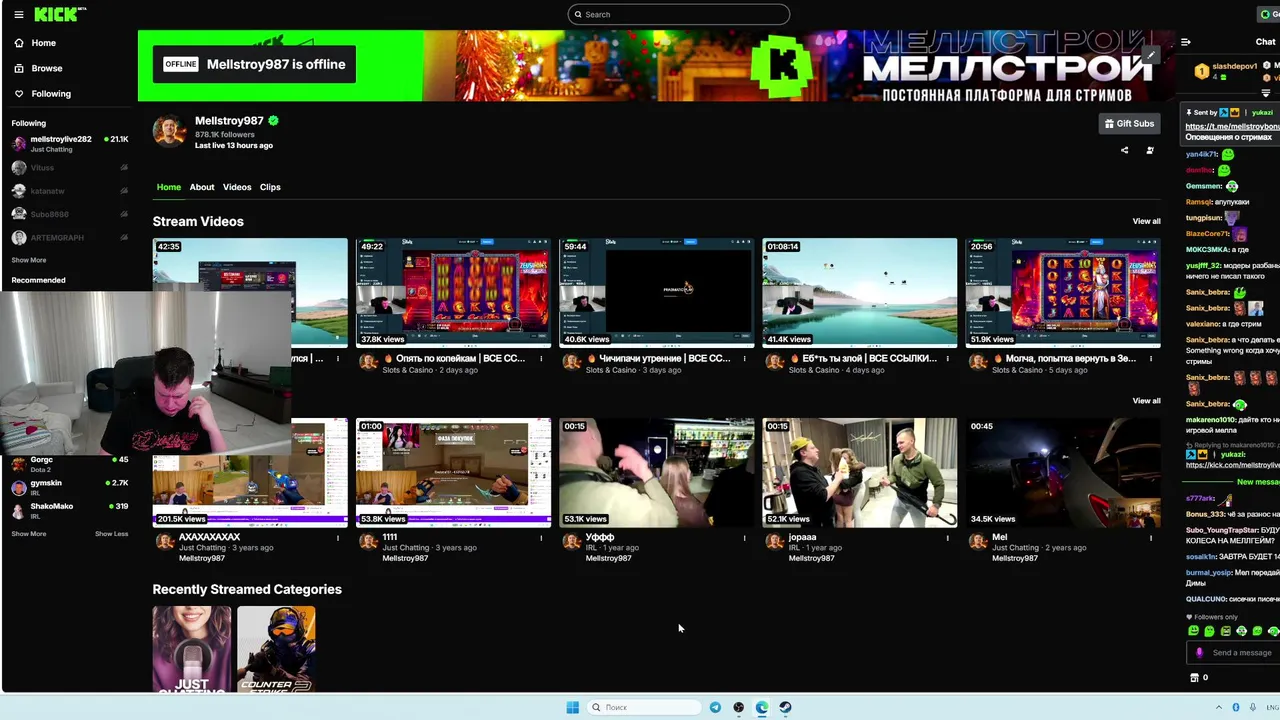Click the third green emote in chat bar
This screenshot has width=1280, height=720.
(x=1225, y=631)
